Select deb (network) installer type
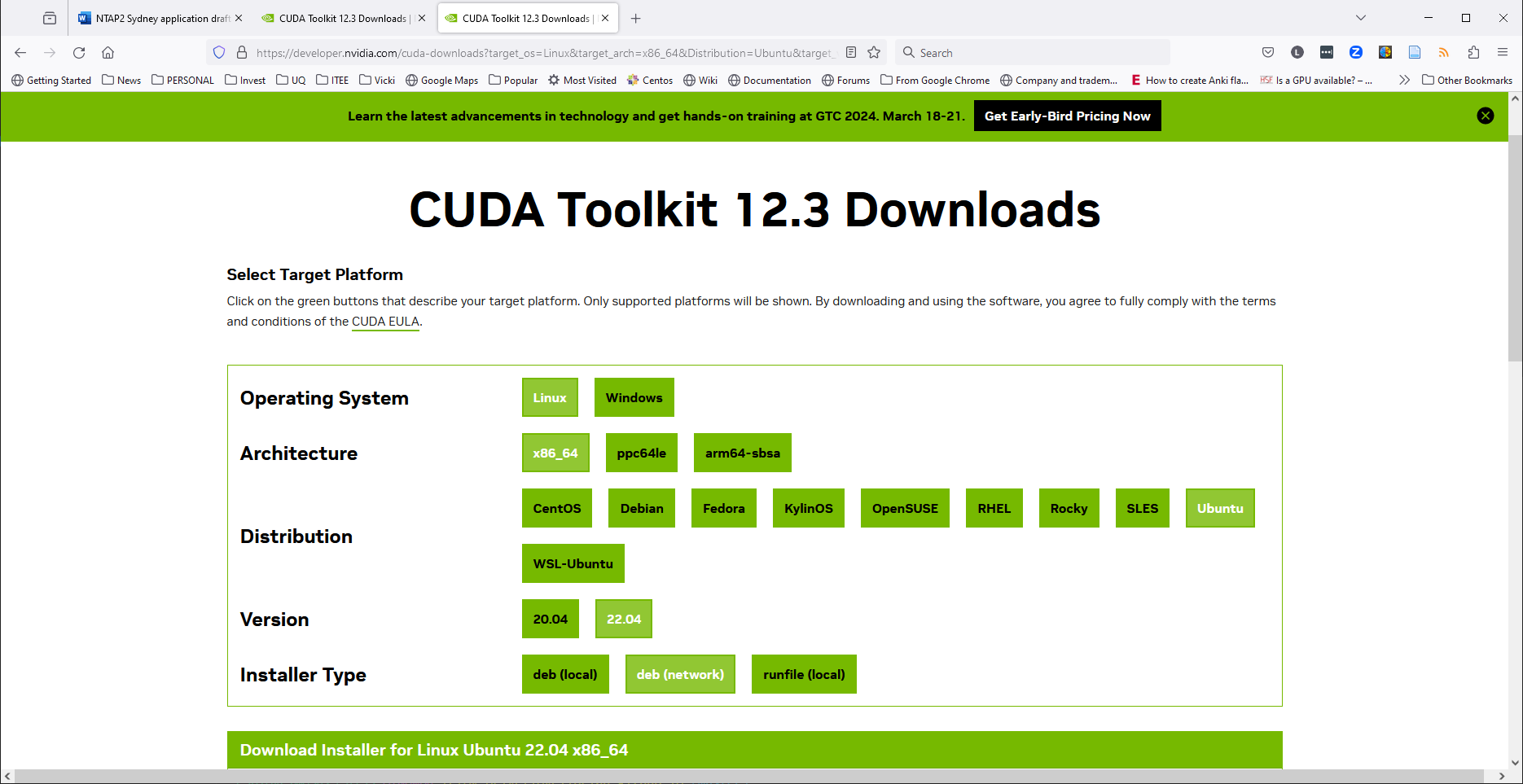The height and width of the screenshot is (784, 1523). click(680, 674)
